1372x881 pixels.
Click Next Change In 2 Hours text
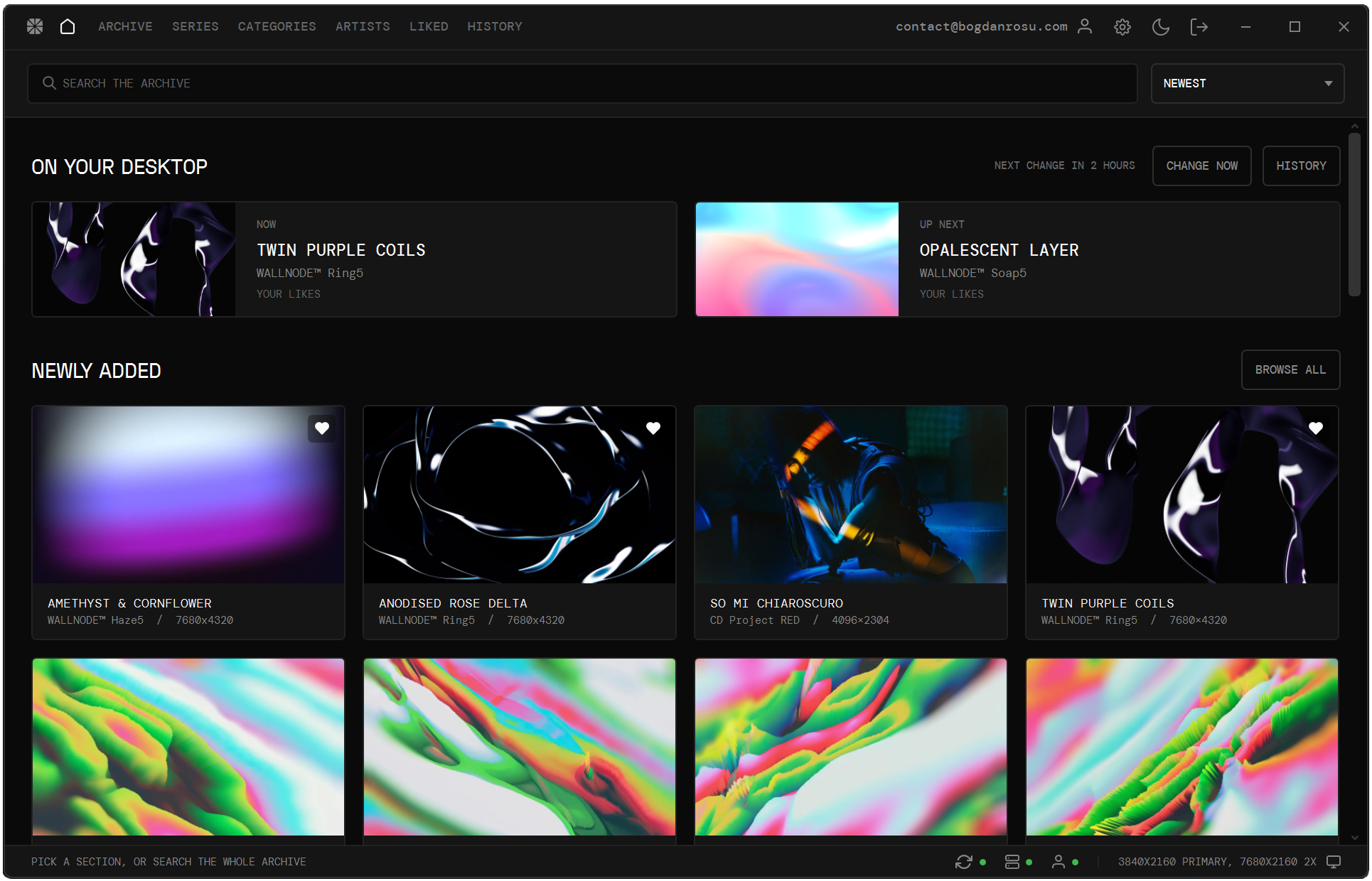(1064, 166)
